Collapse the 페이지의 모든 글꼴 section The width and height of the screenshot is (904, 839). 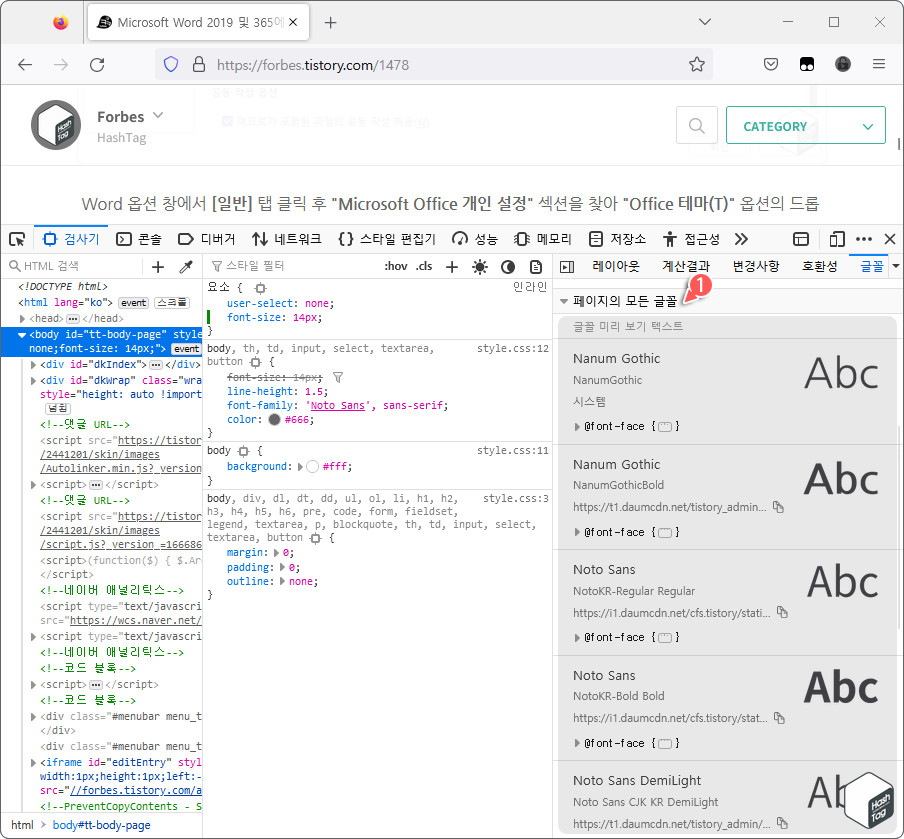[x=564, y=302]
